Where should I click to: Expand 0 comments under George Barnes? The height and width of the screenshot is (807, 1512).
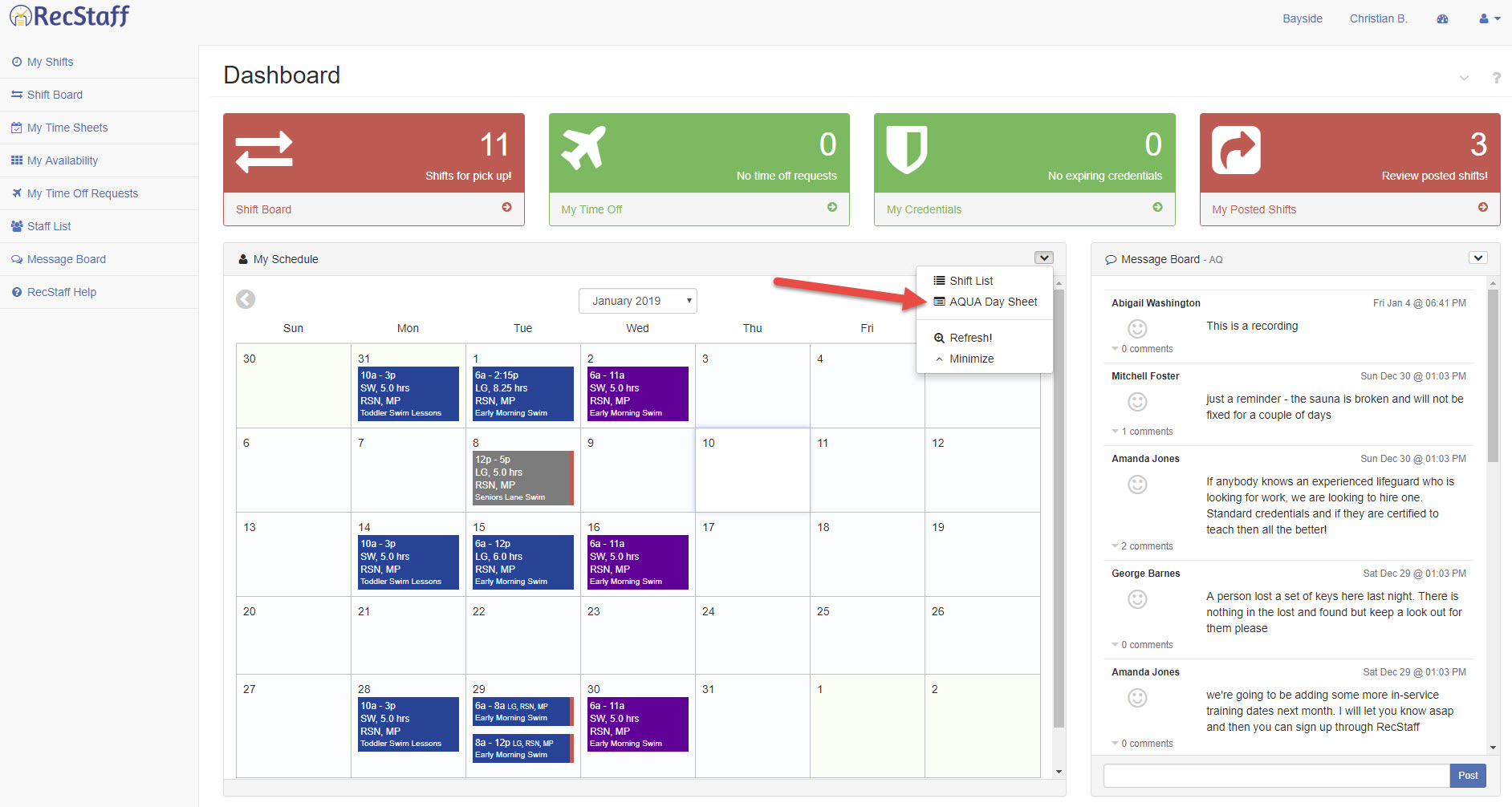tap(1142, 645)
